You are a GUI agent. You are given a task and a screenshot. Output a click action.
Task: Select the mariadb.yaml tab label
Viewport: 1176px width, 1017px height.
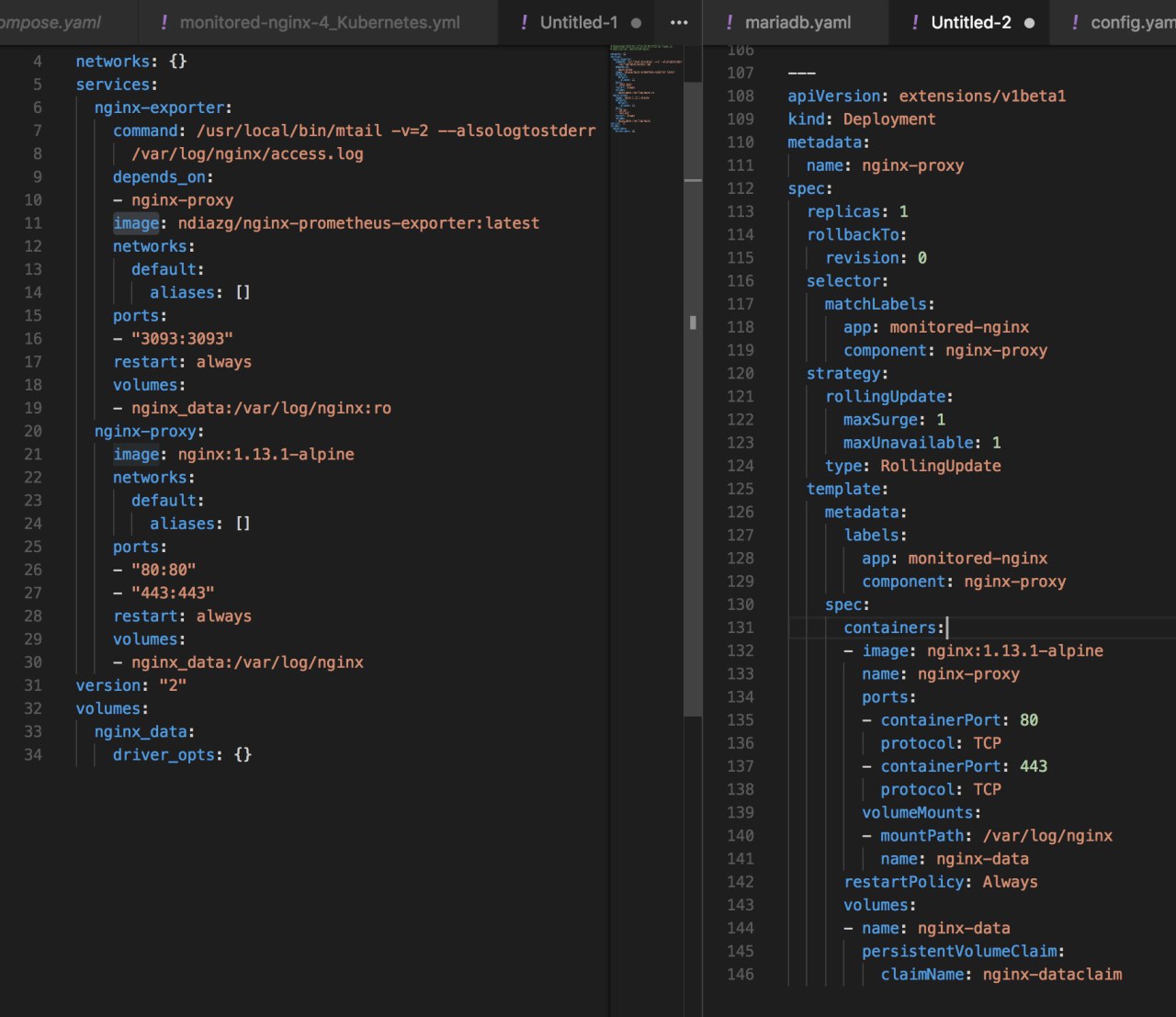pyautogui.click(x=797, y=23)
